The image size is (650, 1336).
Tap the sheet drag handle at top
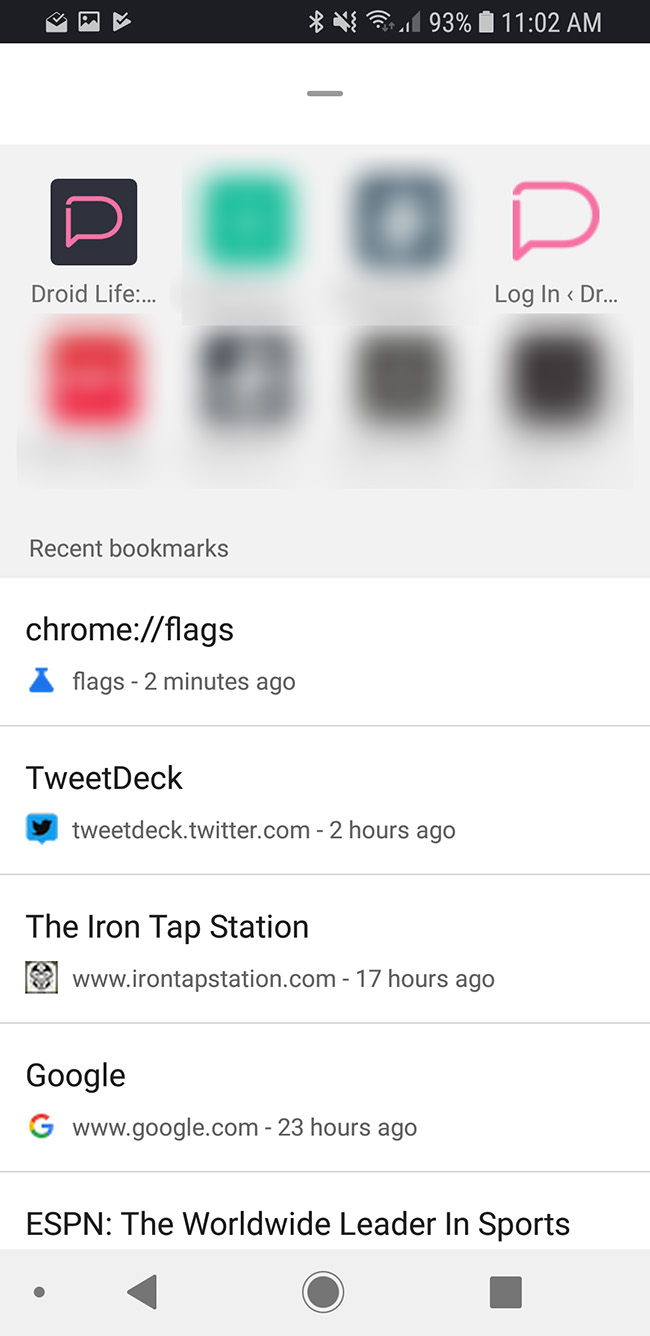pyautogui.click(x=325, y=94)
